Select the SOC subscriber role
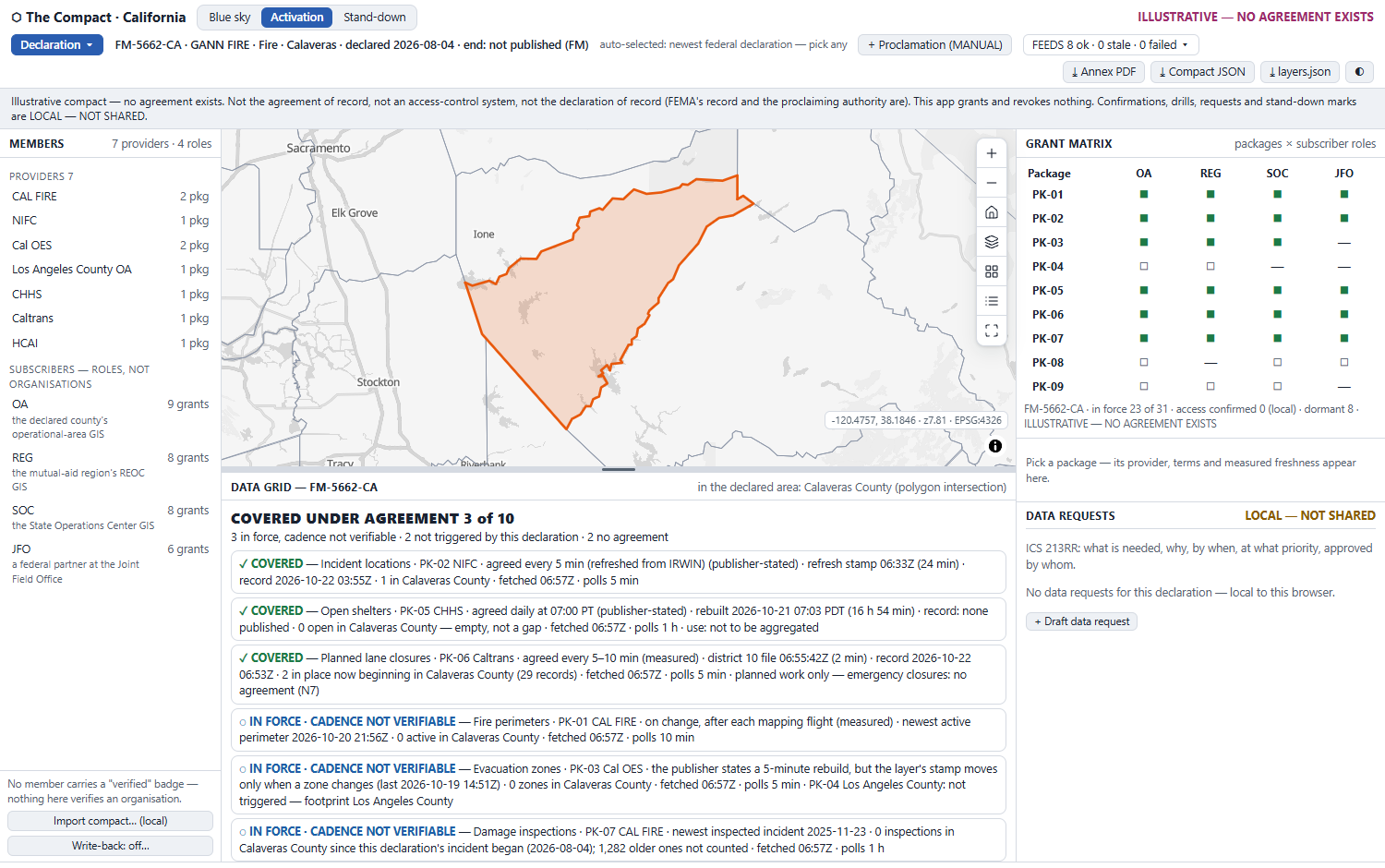The image size is (1385, 868). click(111, 517)
